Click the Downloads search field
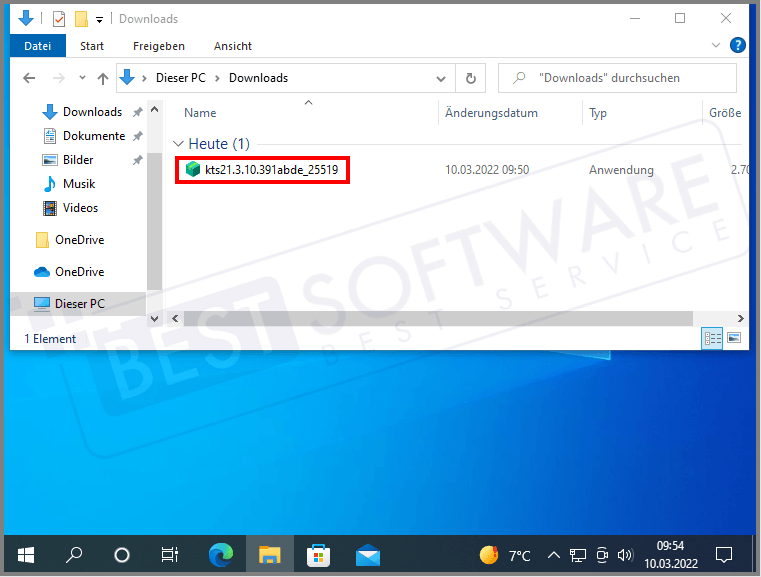Viewport: 761px width, 577px height. pyautogui.click(x=617, y=78)
